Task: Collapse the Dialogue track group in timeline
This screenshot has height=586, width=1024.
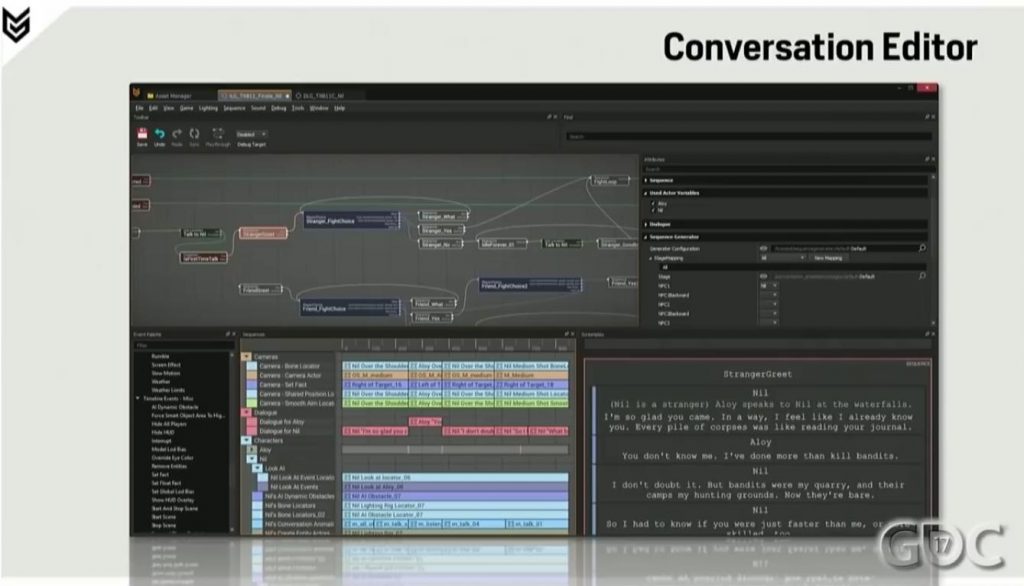Action: (246, 412)
